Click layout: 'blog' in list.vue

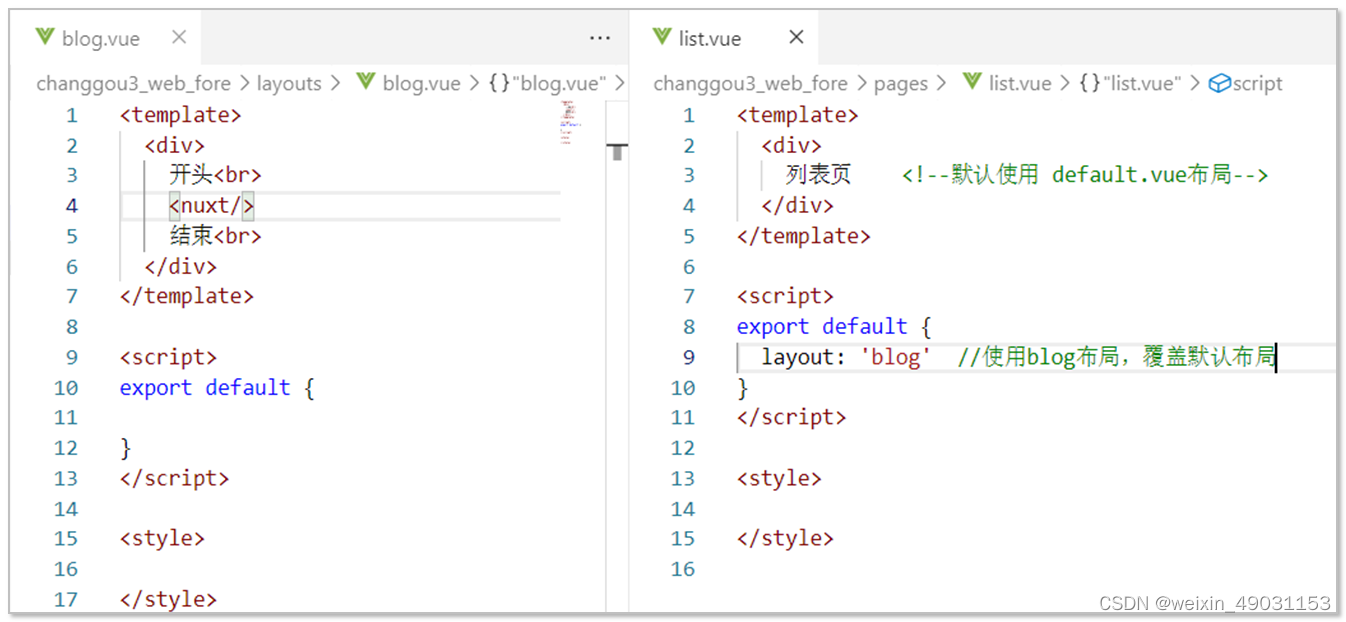click(x=846, y=357)
